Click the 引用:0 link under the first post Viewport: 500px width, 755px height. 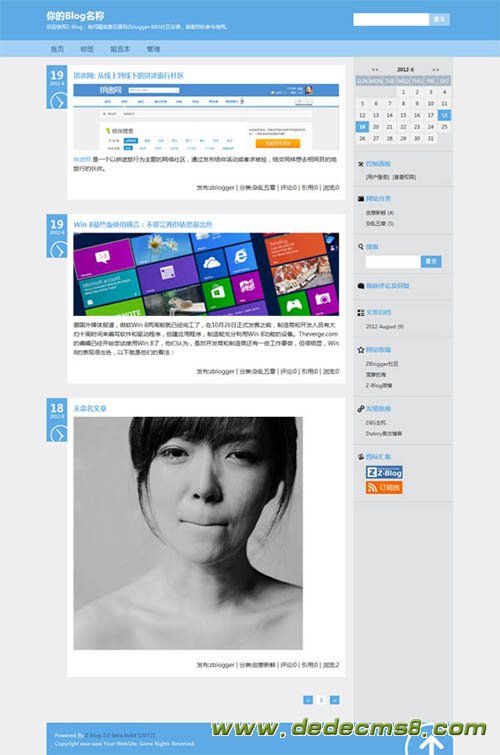click(310, 188)
